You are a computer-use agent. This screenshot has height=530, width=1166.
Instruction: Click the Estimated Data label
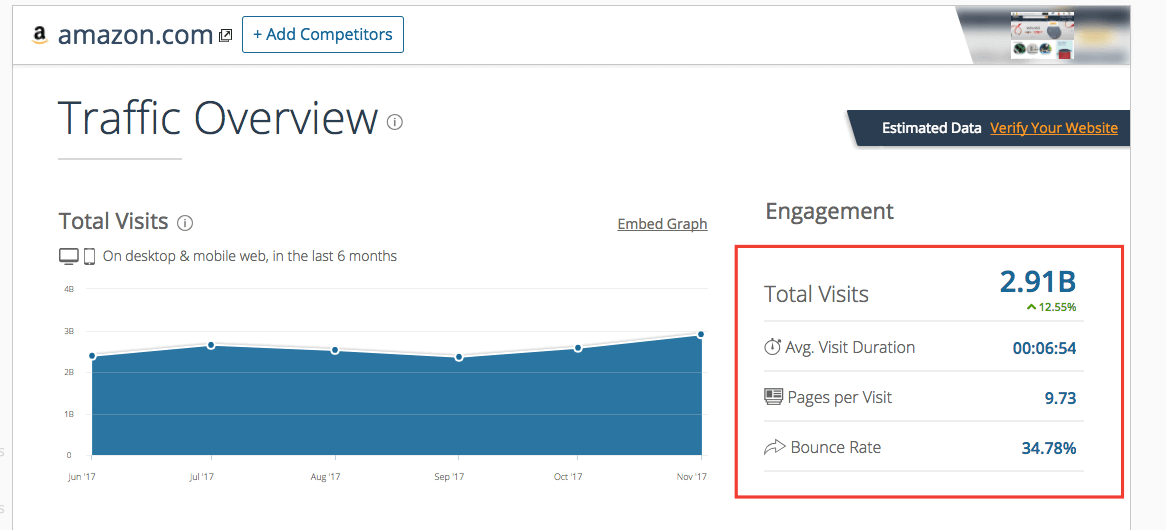[932, 128]
